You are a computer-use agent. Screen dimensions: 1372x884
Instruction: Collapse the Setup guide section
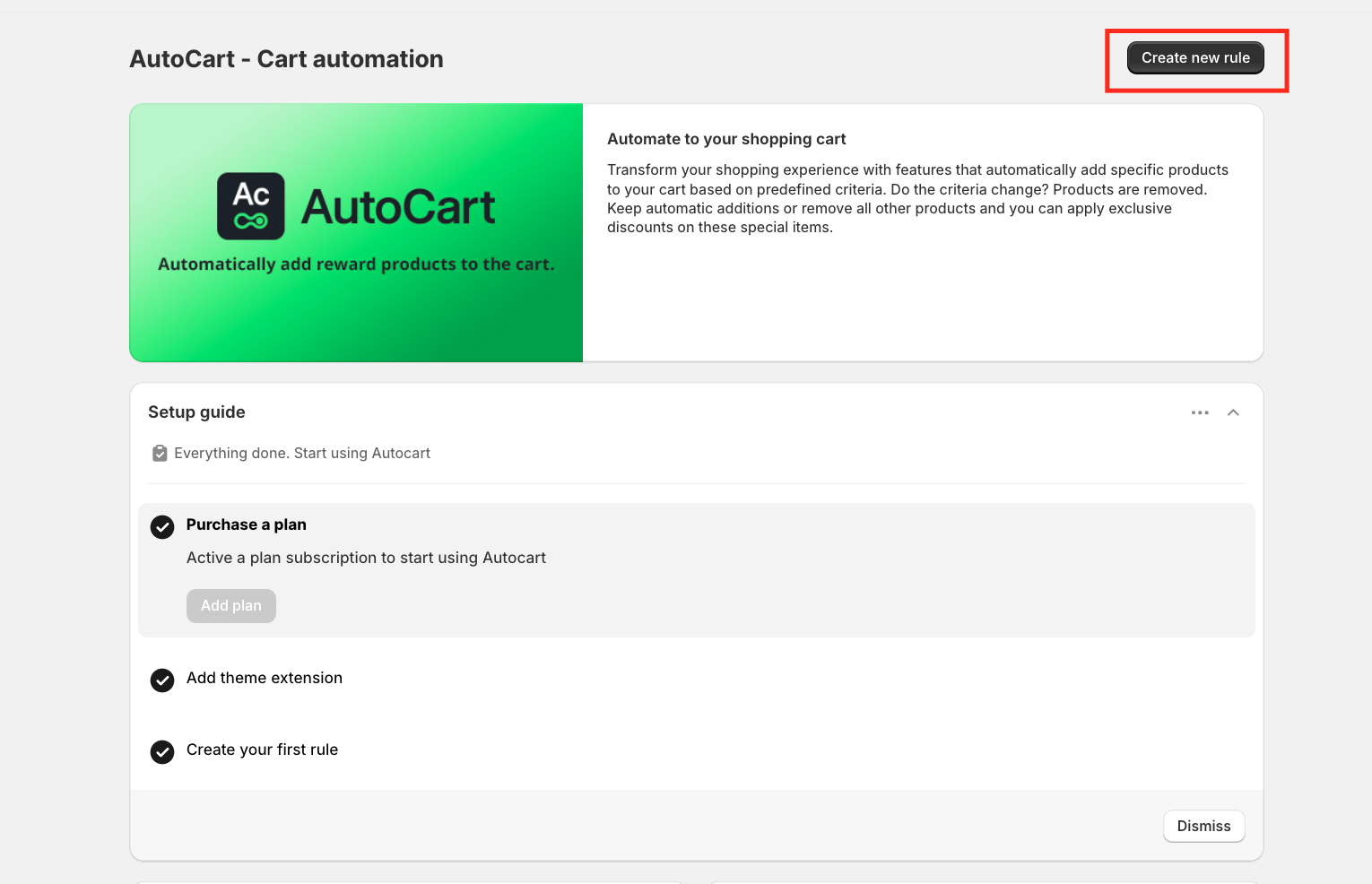[x=1233, y=412]
